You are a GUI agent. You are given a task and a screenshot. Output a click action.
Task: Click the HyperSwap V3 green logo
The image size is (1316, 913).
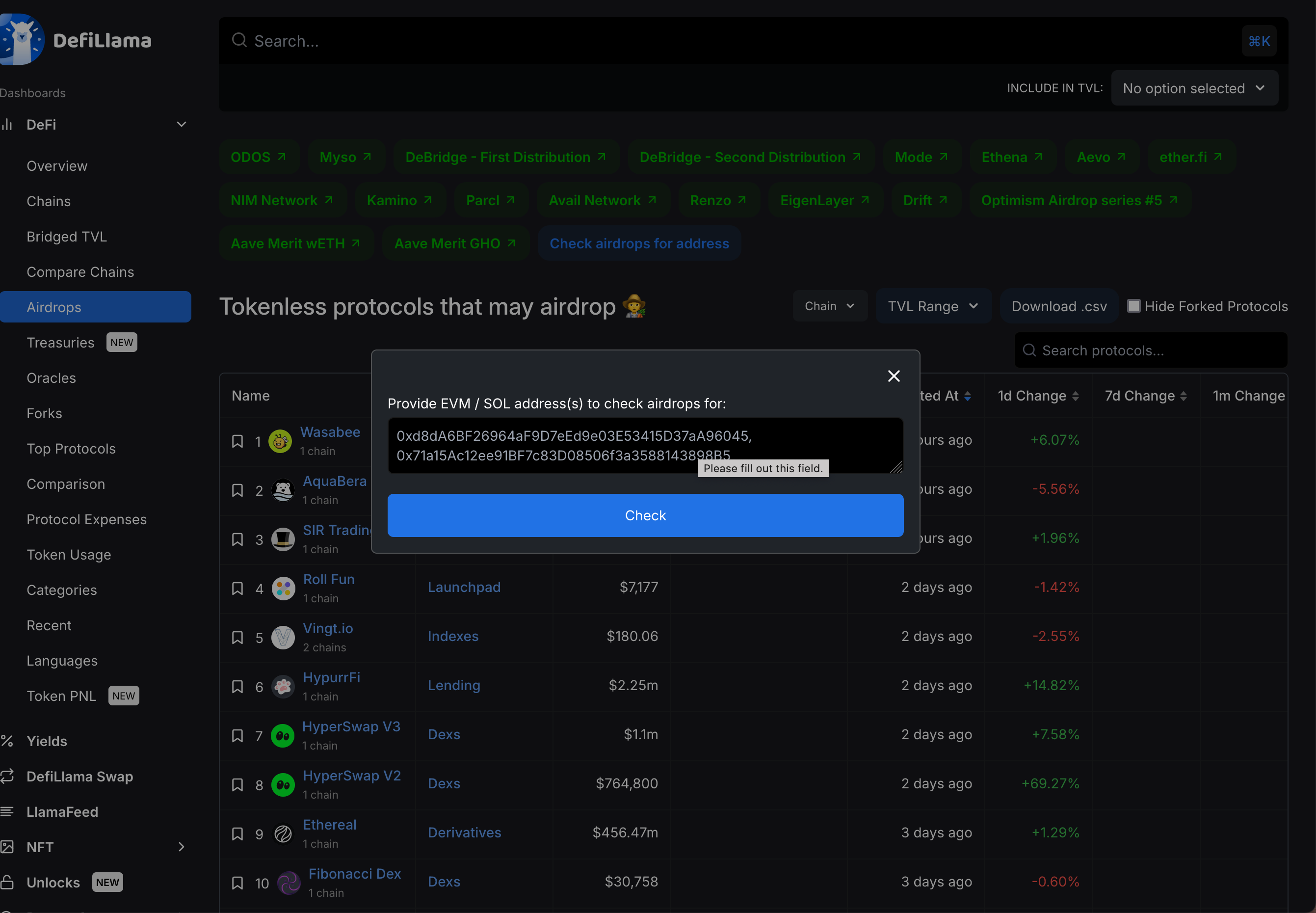pos(283,736)
